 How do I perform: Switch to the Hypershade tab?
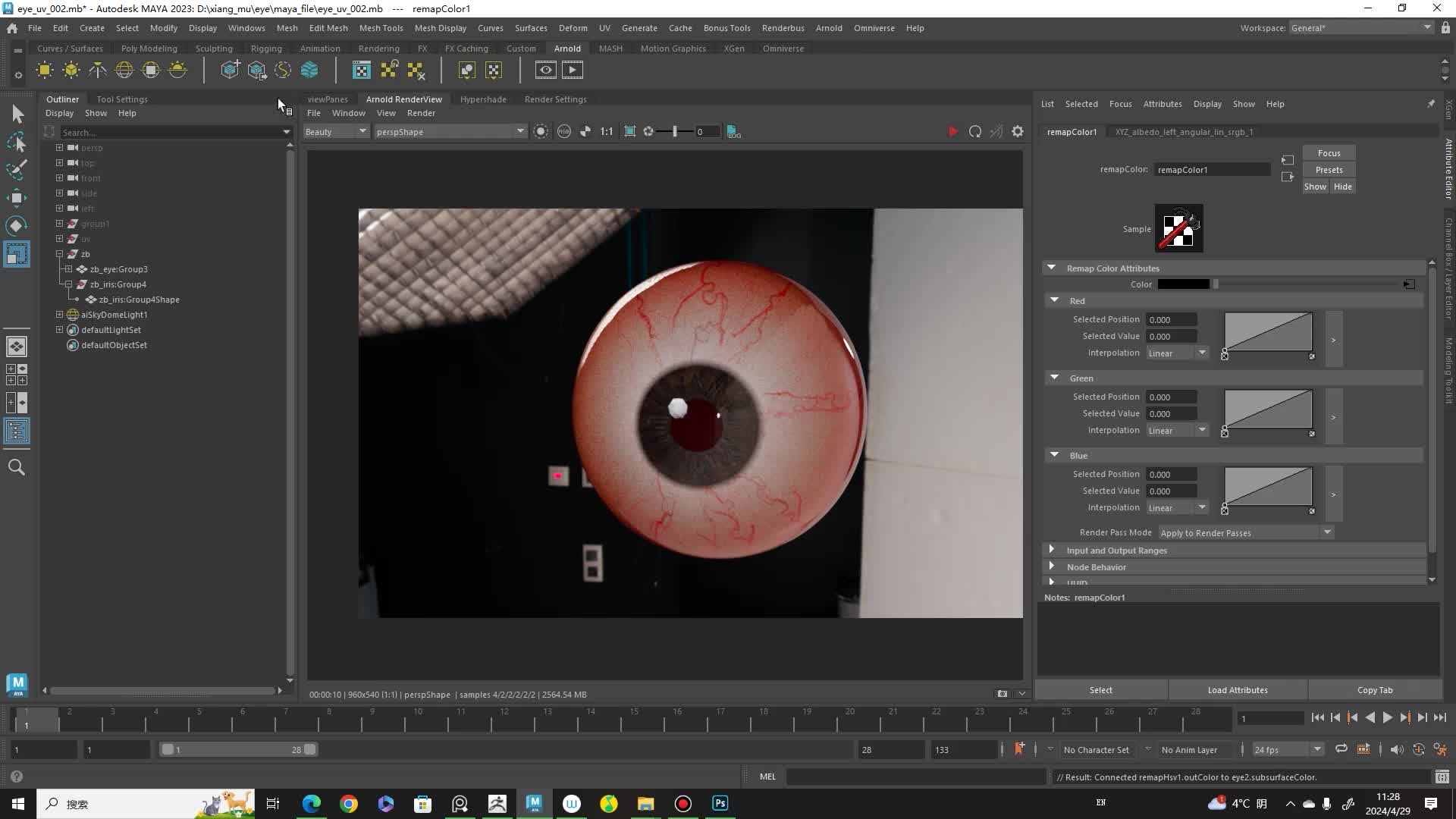[x=483, y=99]
